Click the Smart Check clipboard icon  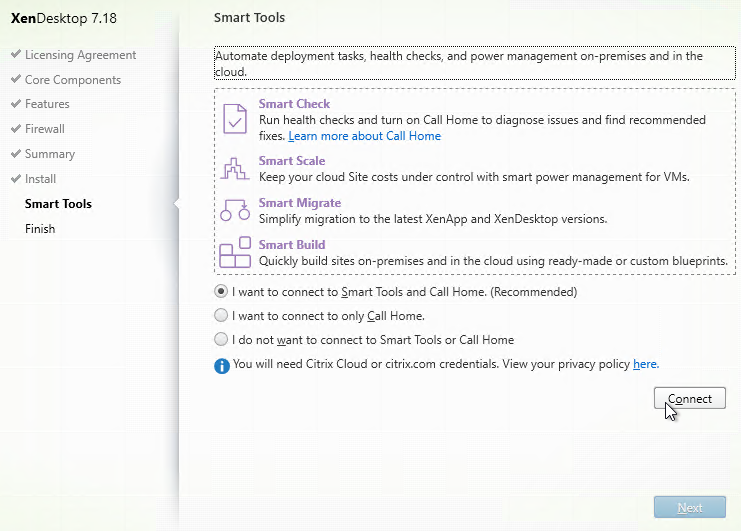(x=235, y=119)
